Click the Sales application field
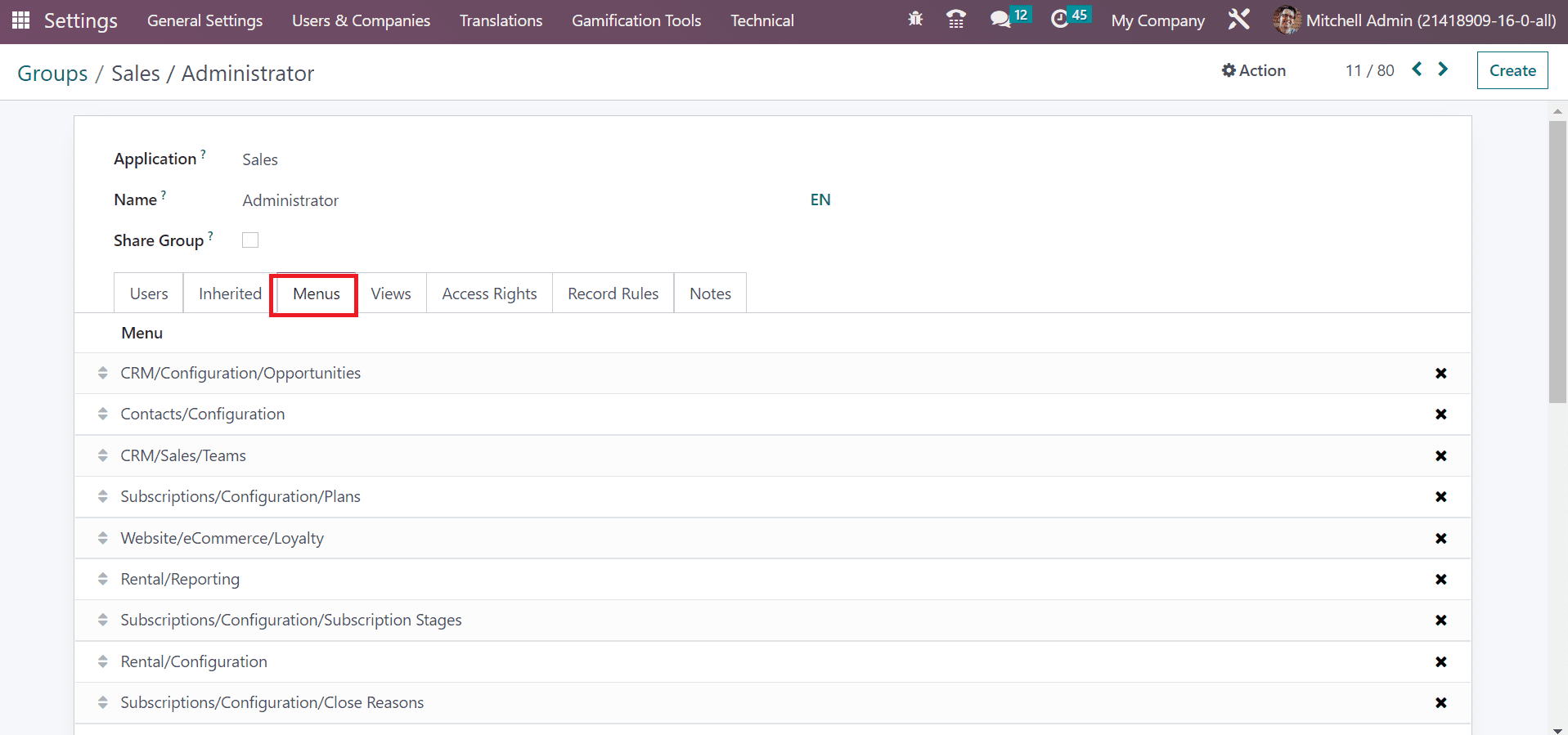 click(259, 159)
